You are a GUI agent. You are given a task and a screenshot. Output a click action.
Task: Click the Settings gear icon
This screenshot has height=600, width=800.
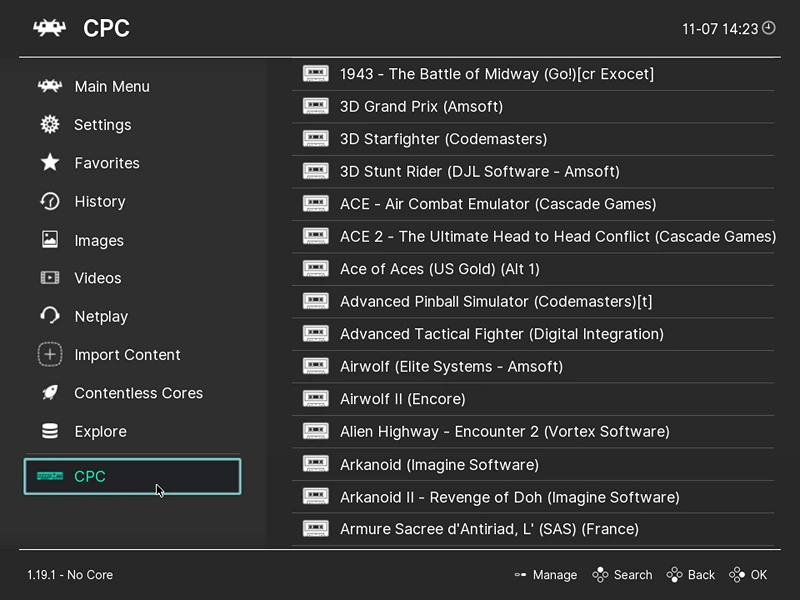[x=49, y=124]
